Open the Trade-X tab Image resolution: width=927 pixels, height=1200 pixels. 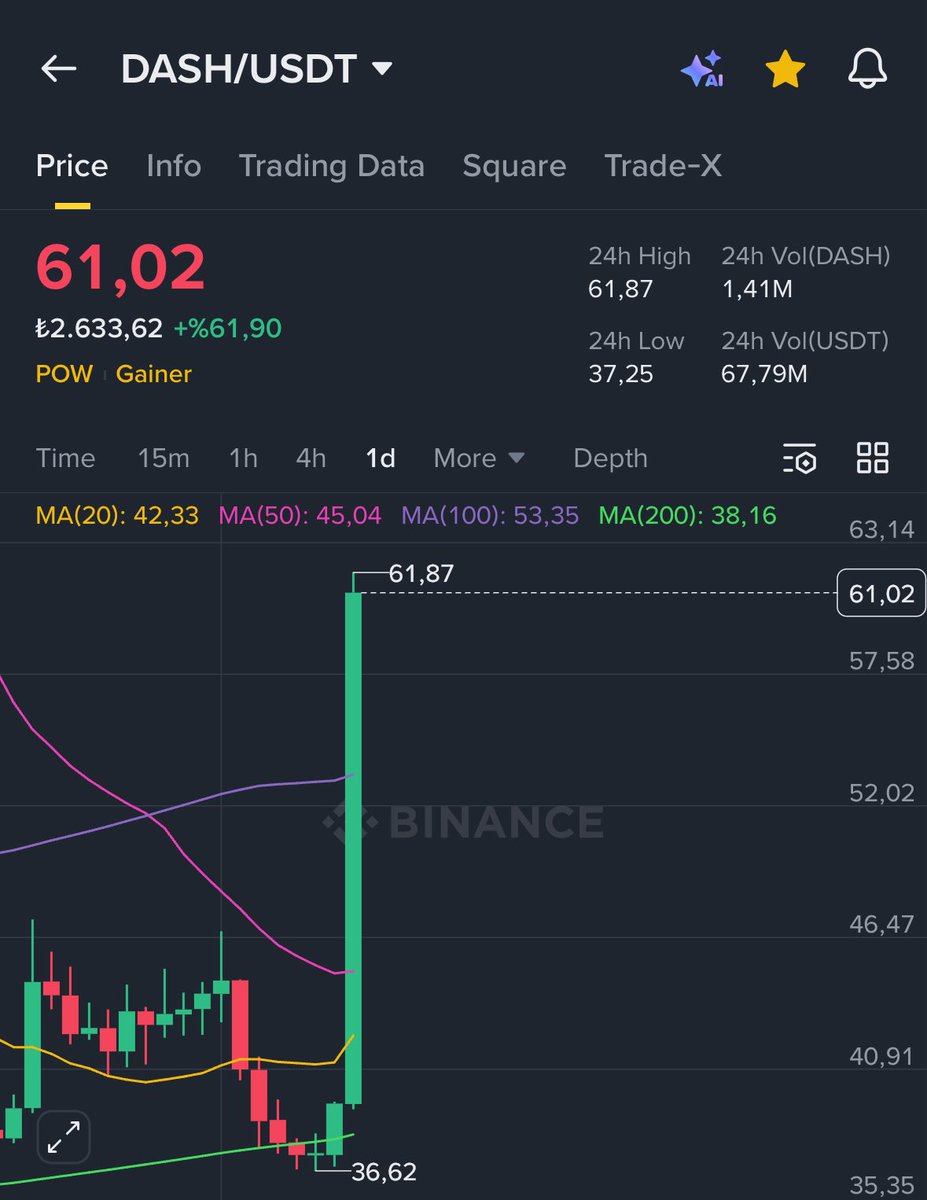click(x=663, y=166)
